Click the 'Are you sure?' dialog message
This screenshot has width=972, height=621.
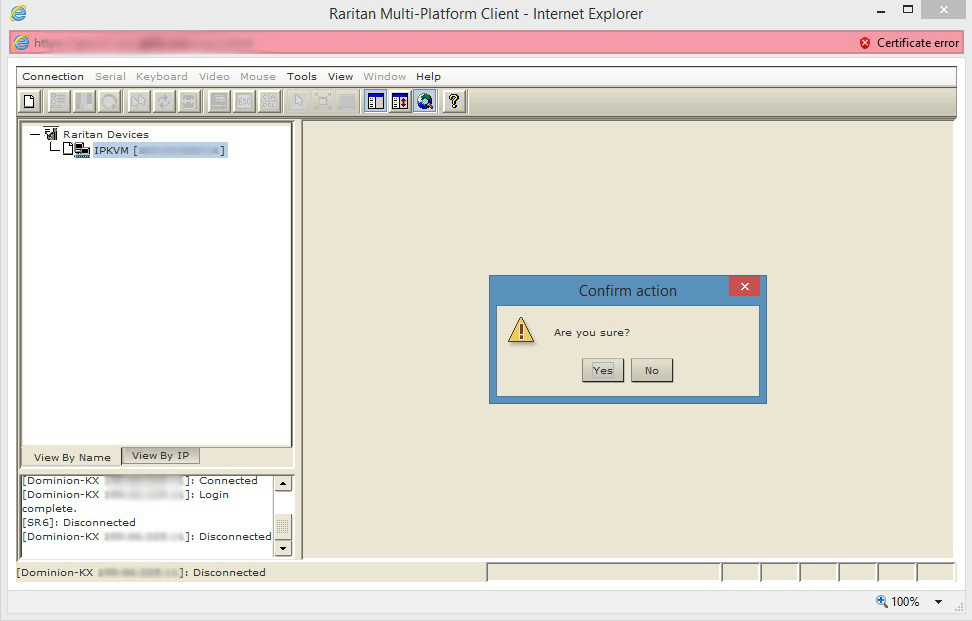tap(591, 333)
